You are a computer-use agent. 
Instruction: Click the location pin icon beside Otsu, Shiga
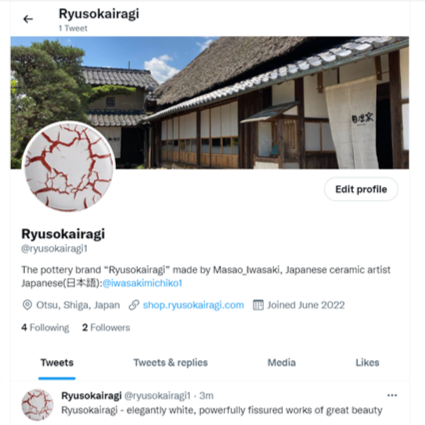(x=27, y=305)
